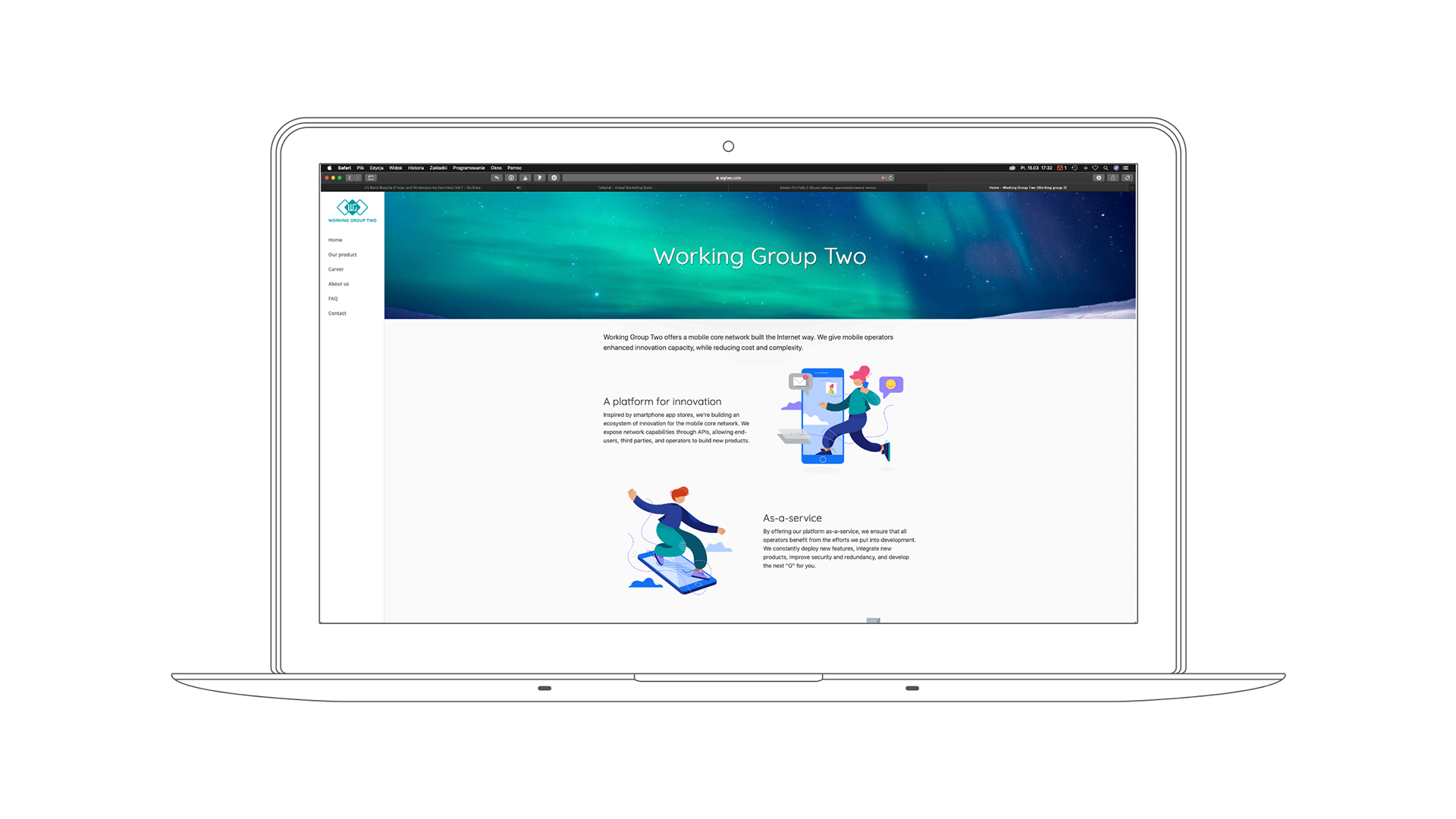
Task: Click the As-a-service heading
Action: [792, 518]
